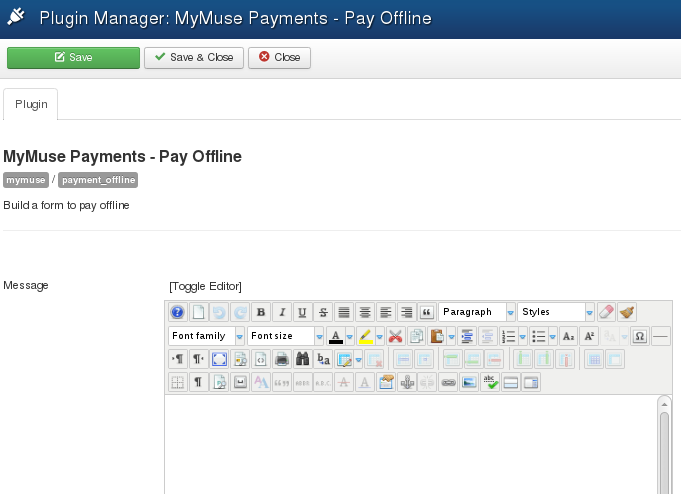Toggle Underline formatting
The width and height of the screenshot is (681, 494).
point(302,312)
